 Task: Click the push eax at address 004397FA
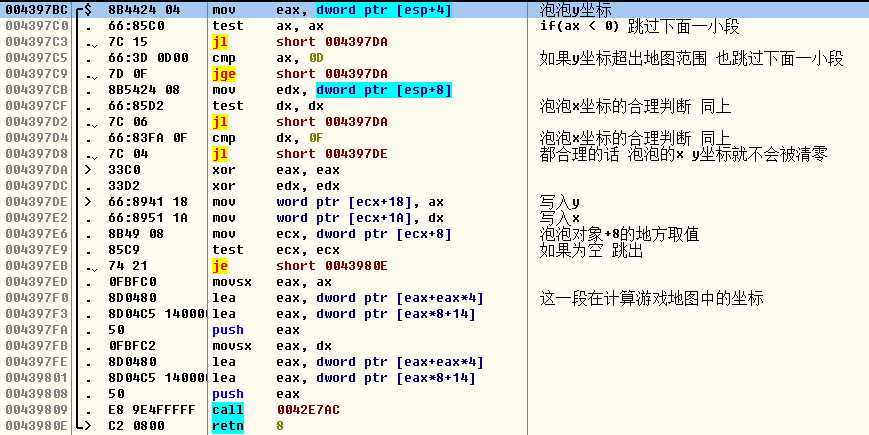256,330
